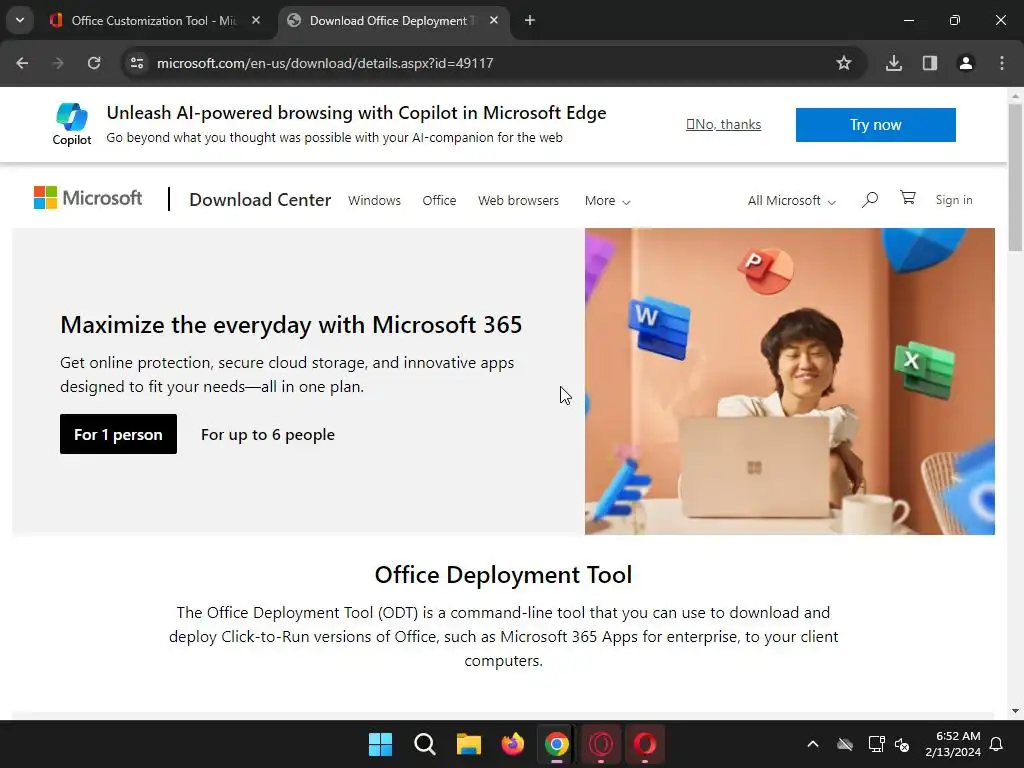Open the clock showing 6:52 AM
Viewport: 1024px width, 768px height.
[953, 744]
